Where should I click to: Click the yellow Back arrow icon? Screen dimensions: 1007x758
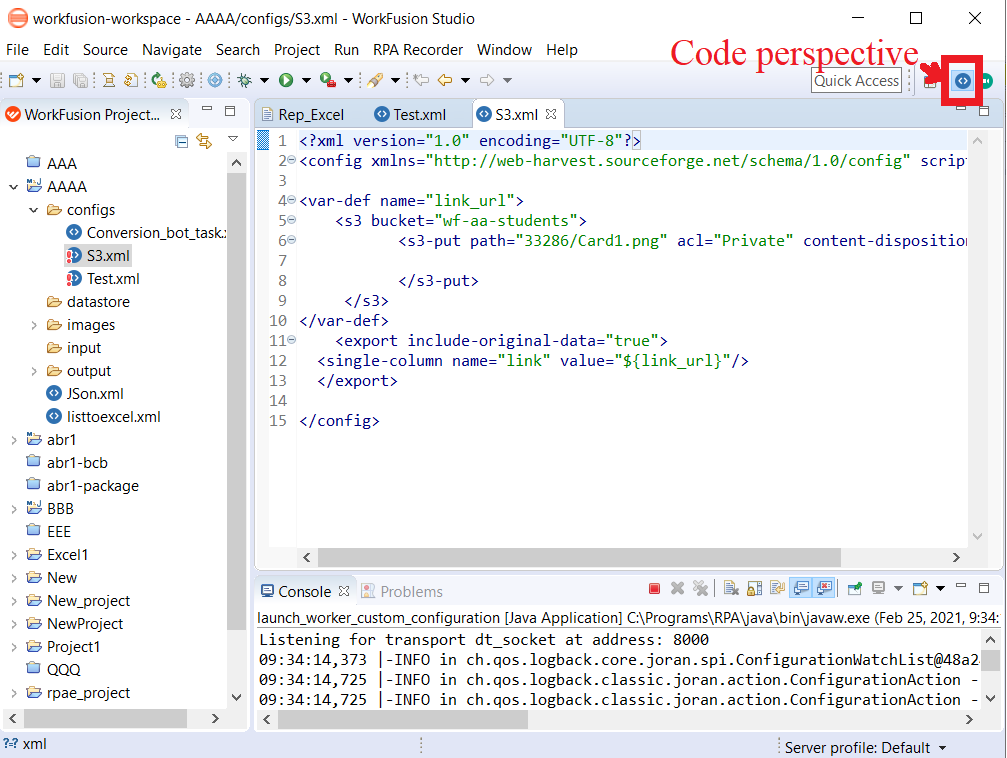pos(444,80)
